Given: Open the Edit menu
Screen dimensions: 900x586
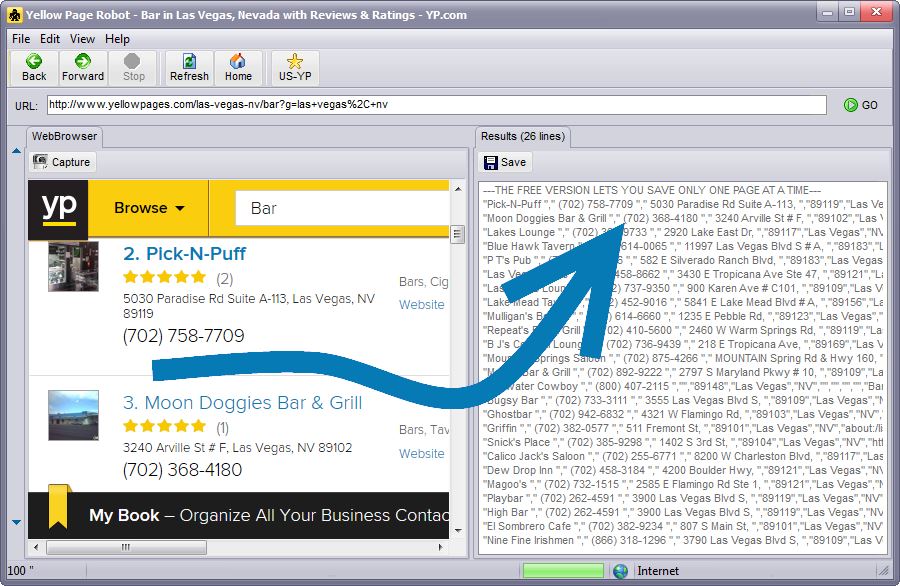Looking at the screenshot, I should [50, 39].
